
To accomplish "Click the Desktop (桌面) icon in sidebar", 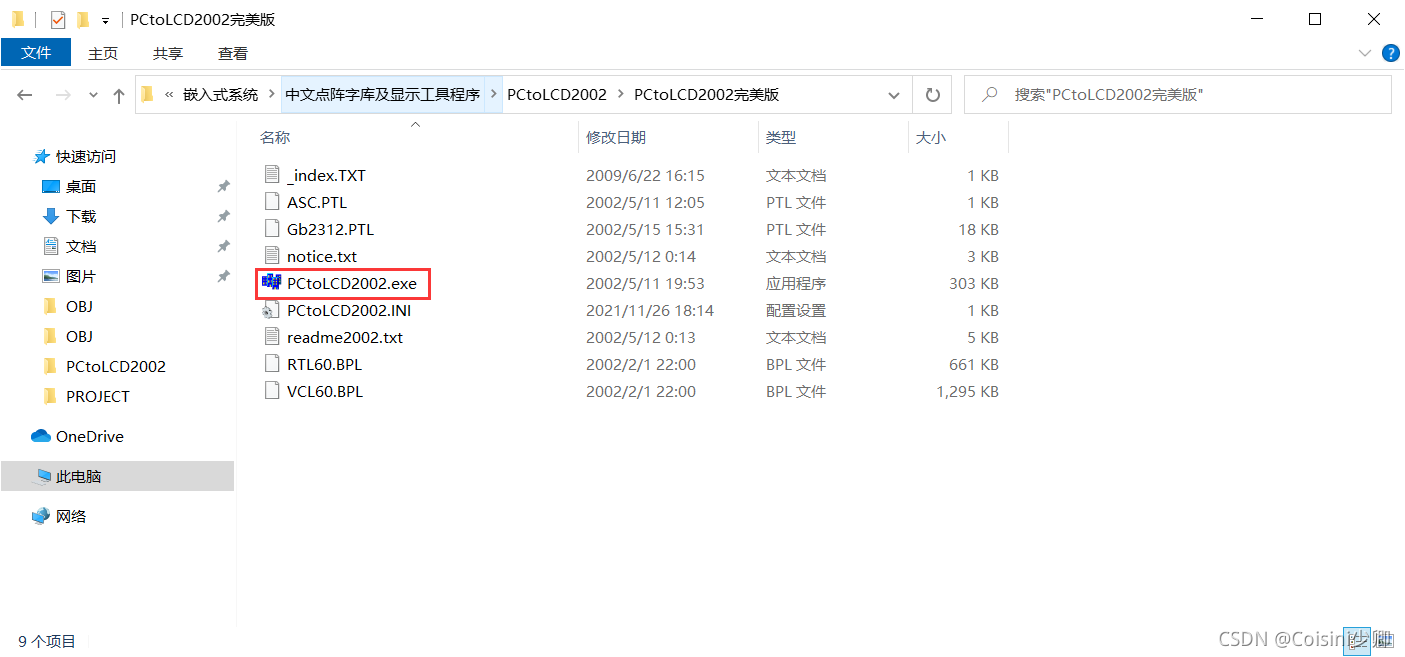I will coord(51,186).
